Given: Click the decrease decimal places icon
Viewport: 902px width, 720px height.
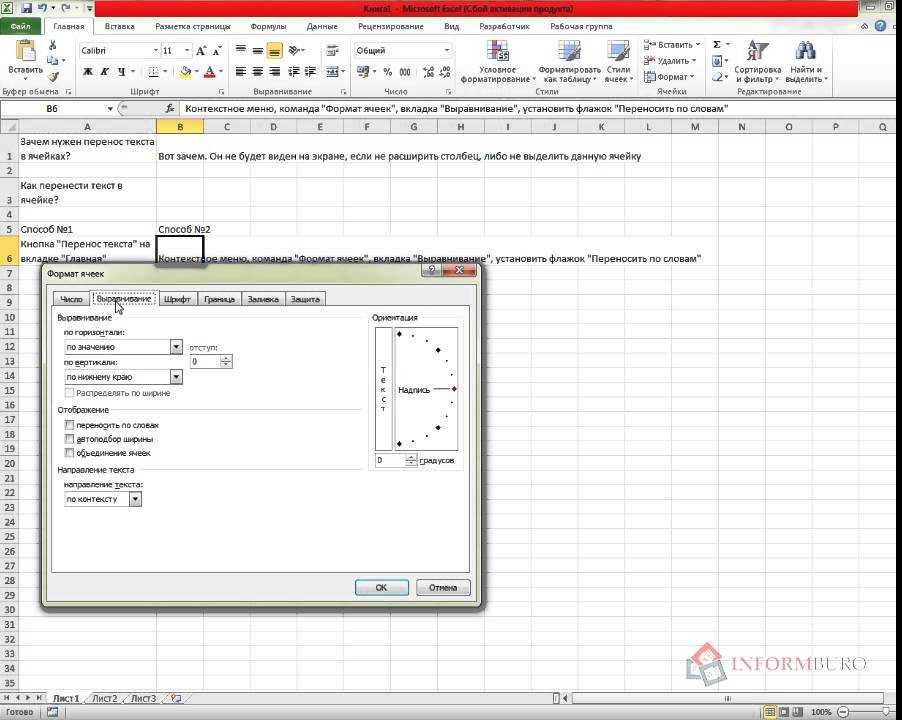Looking at the screenshot, I should [x=445, y=72].
